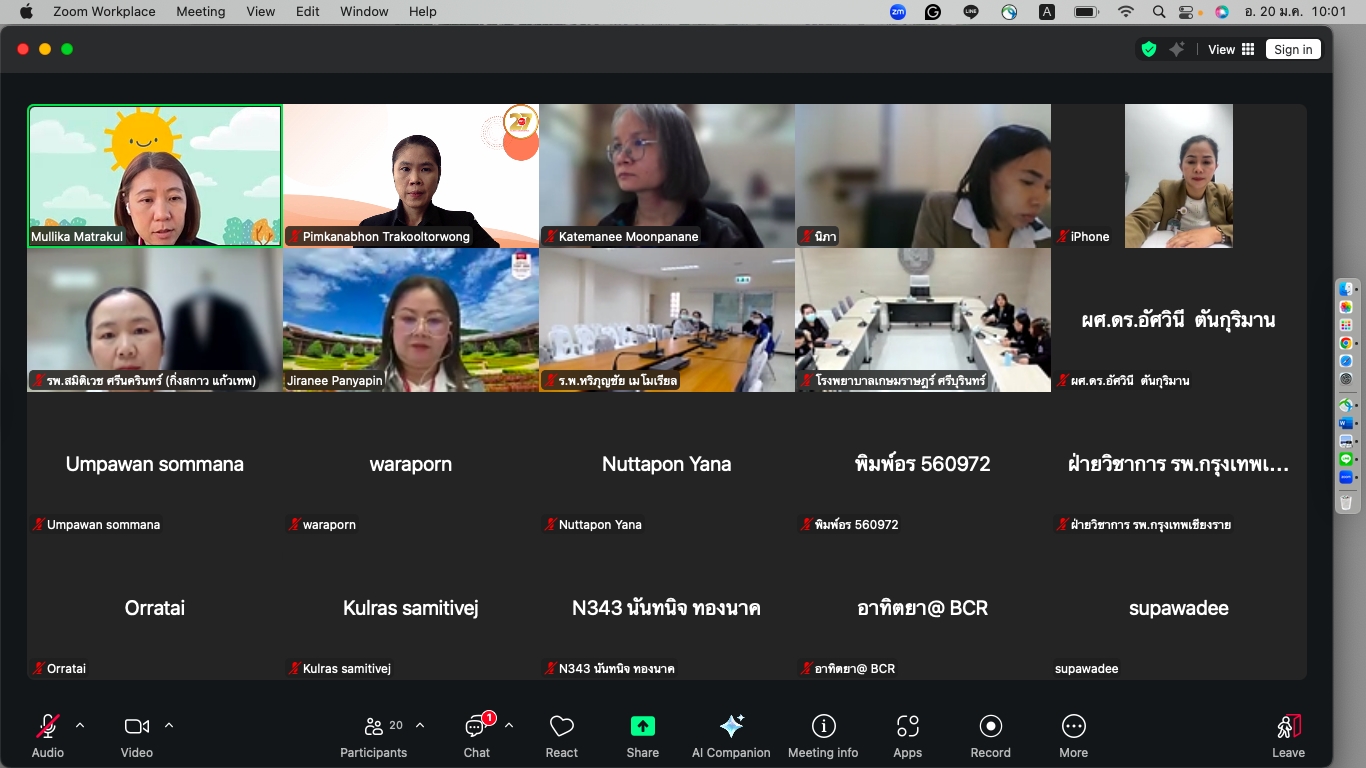Click the green encryption shield icon
This screenshot has height=768, width=1366.
click(1149, 49)
